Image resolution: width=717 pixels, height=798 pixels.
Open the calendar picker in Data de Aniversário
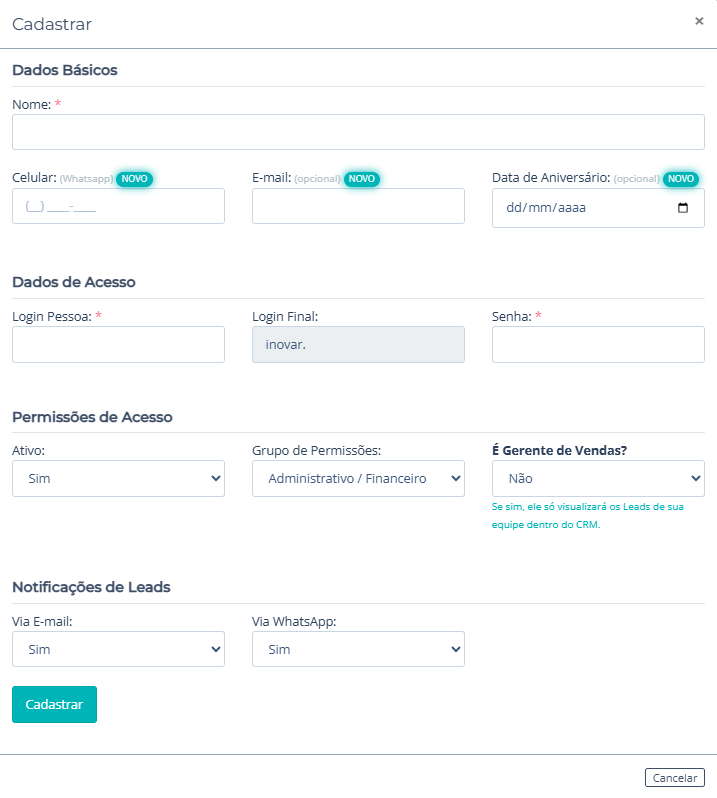coord(683,208)
